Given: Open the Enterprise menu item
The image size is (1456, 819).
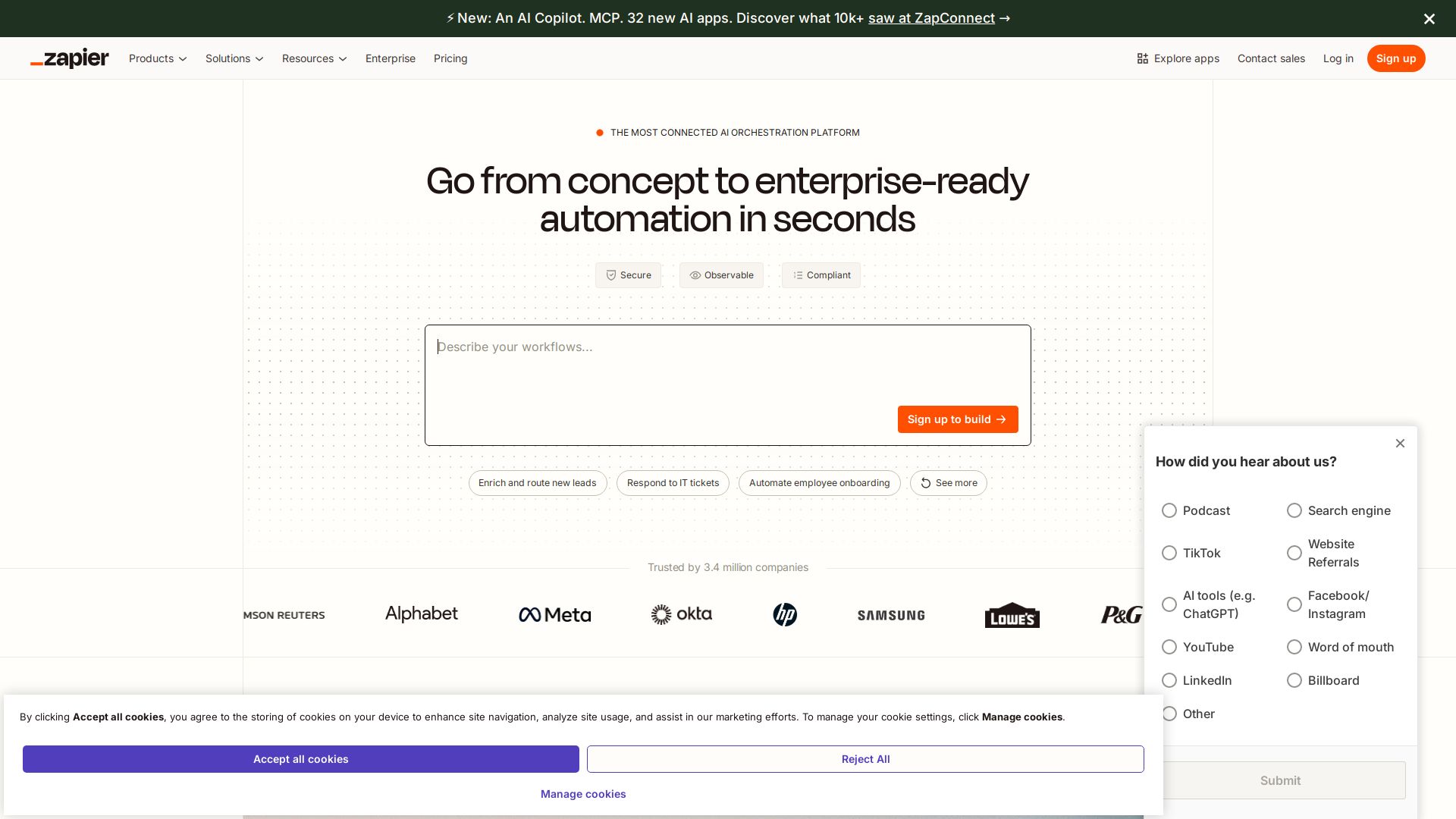Looking at the screenshot, I should 391,58.
